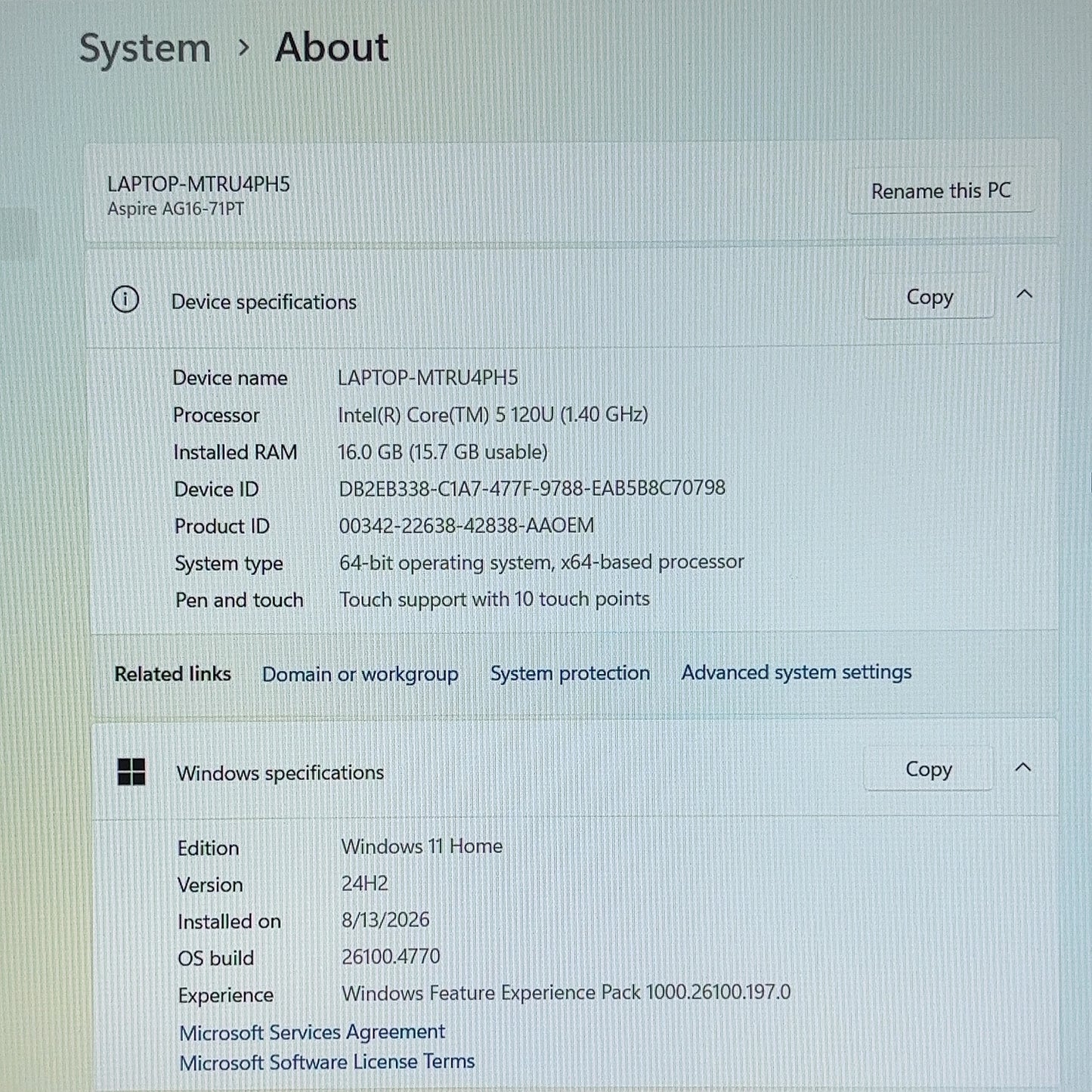
Task: Click the Installed RAM label
Action: click(x=235, y=453)
